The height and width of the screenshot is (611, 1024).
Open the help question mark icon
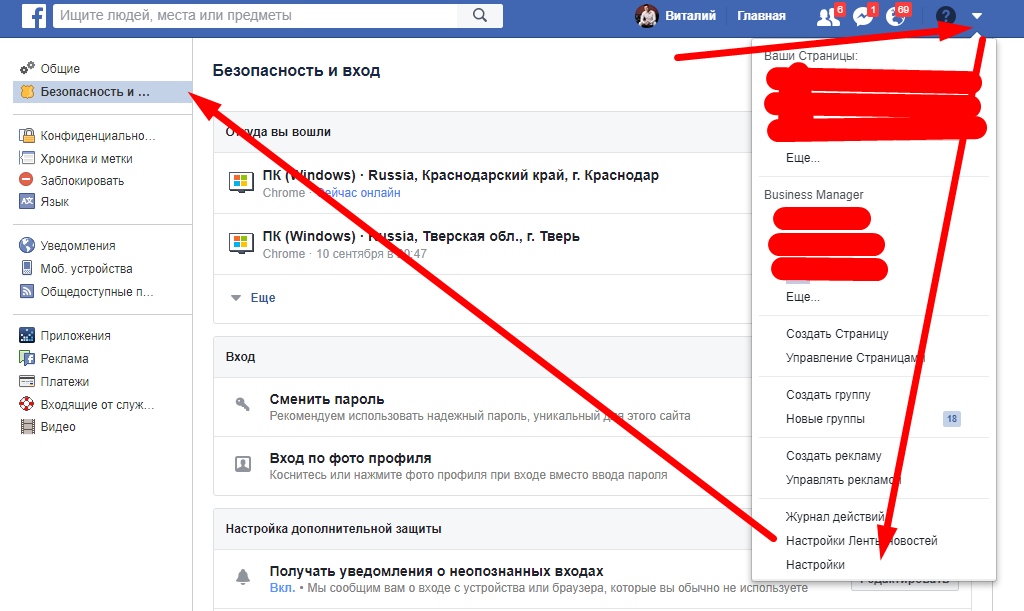(946, 16)
